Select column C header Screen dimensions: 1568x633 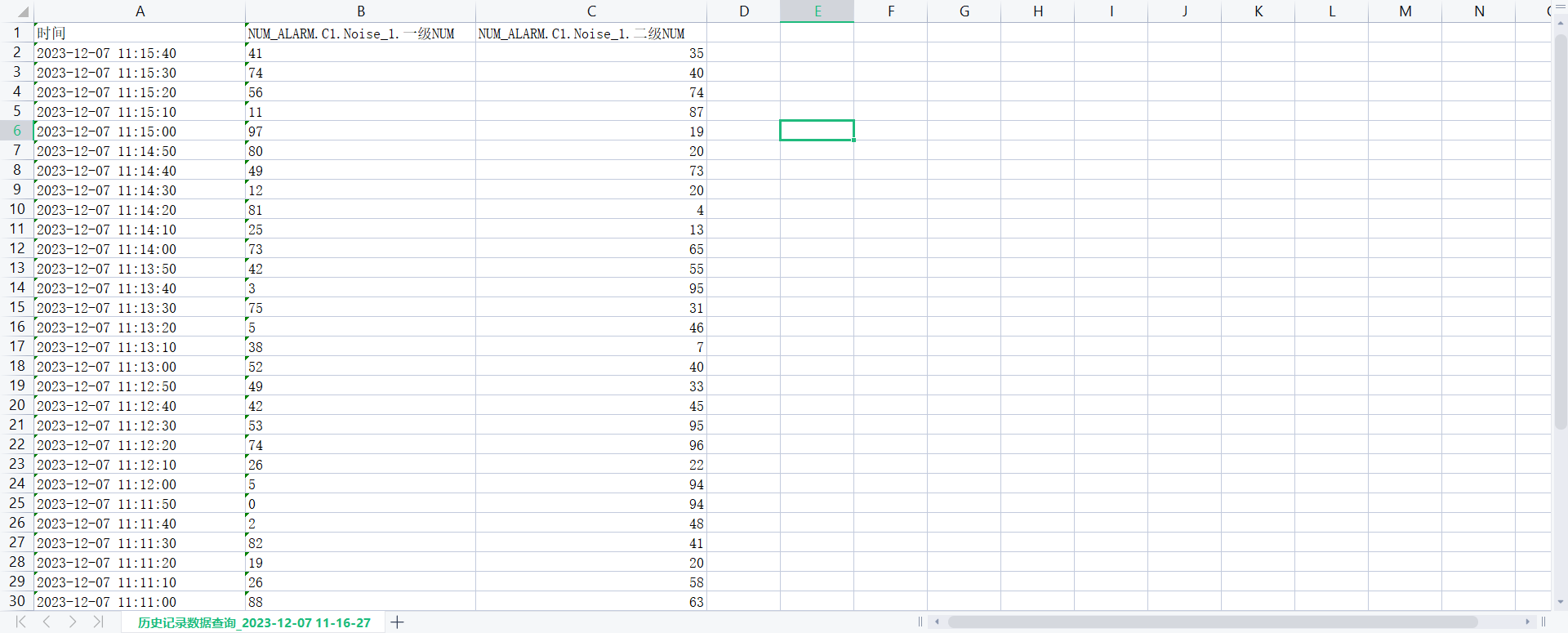point(591,11)
